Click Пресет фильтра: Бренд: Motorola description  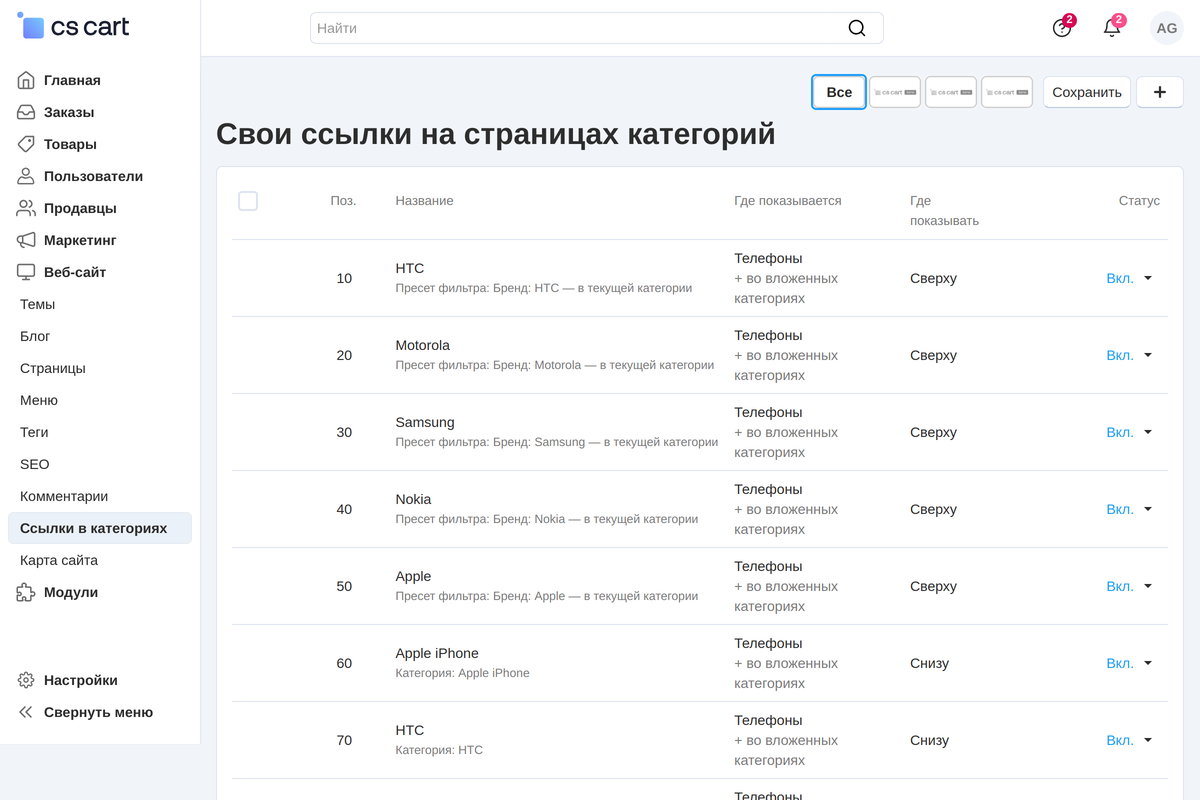click(x=555, y=365)
